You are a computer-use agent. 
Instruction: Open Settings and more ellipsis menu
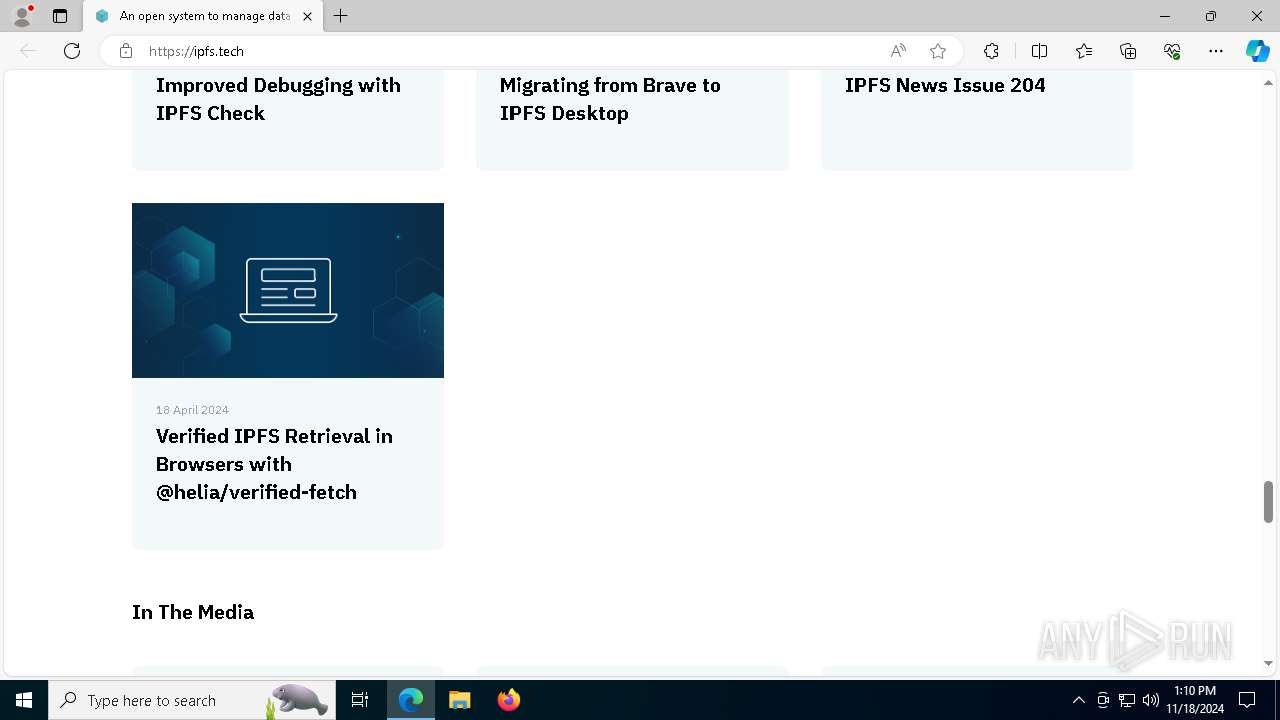click(x=1216, y=51)
